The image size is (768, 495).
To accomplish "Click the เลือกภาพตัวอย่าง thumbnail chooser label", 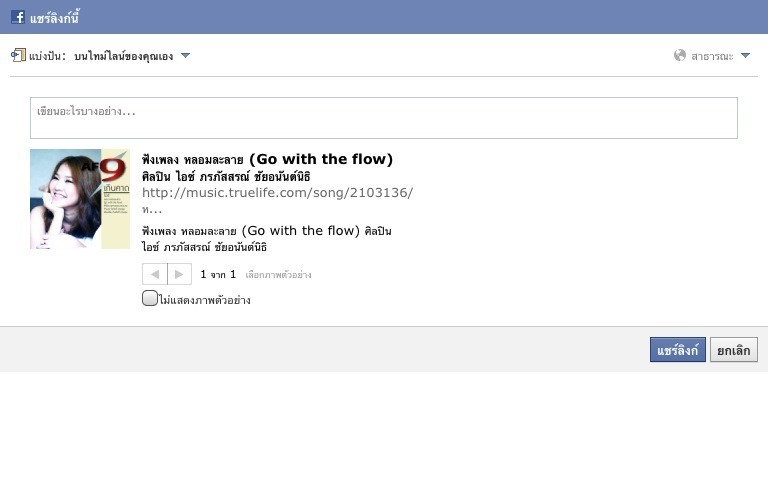I will tap(278, 275).
